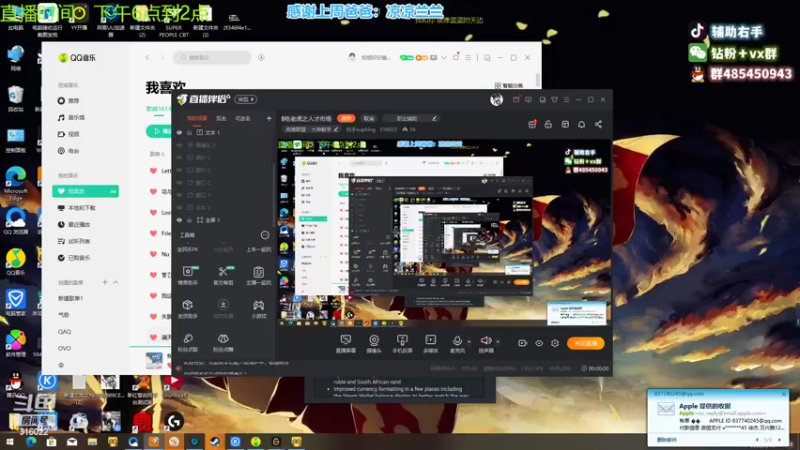Click orange 保存 button

click(346, 118)
